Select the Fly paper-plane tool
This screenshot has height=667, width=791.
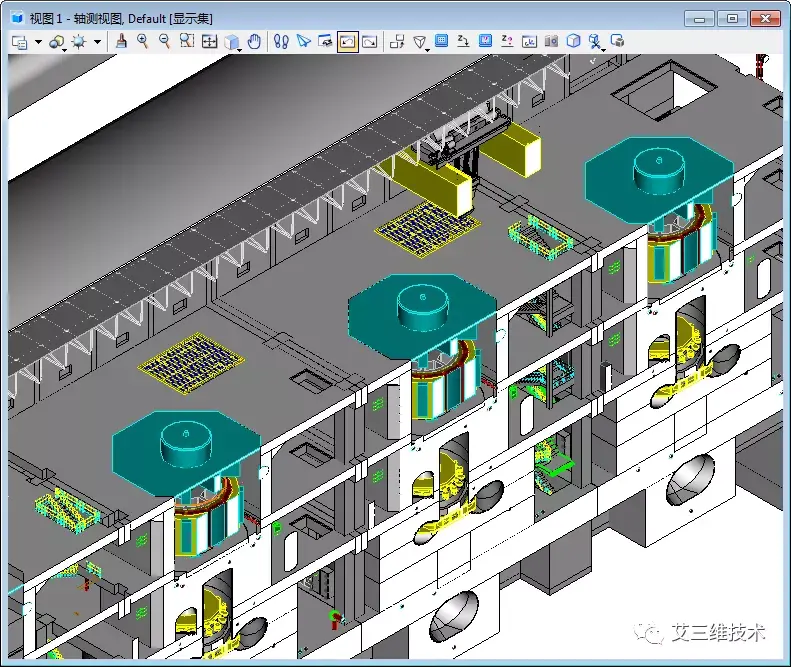tap(303, 41)
